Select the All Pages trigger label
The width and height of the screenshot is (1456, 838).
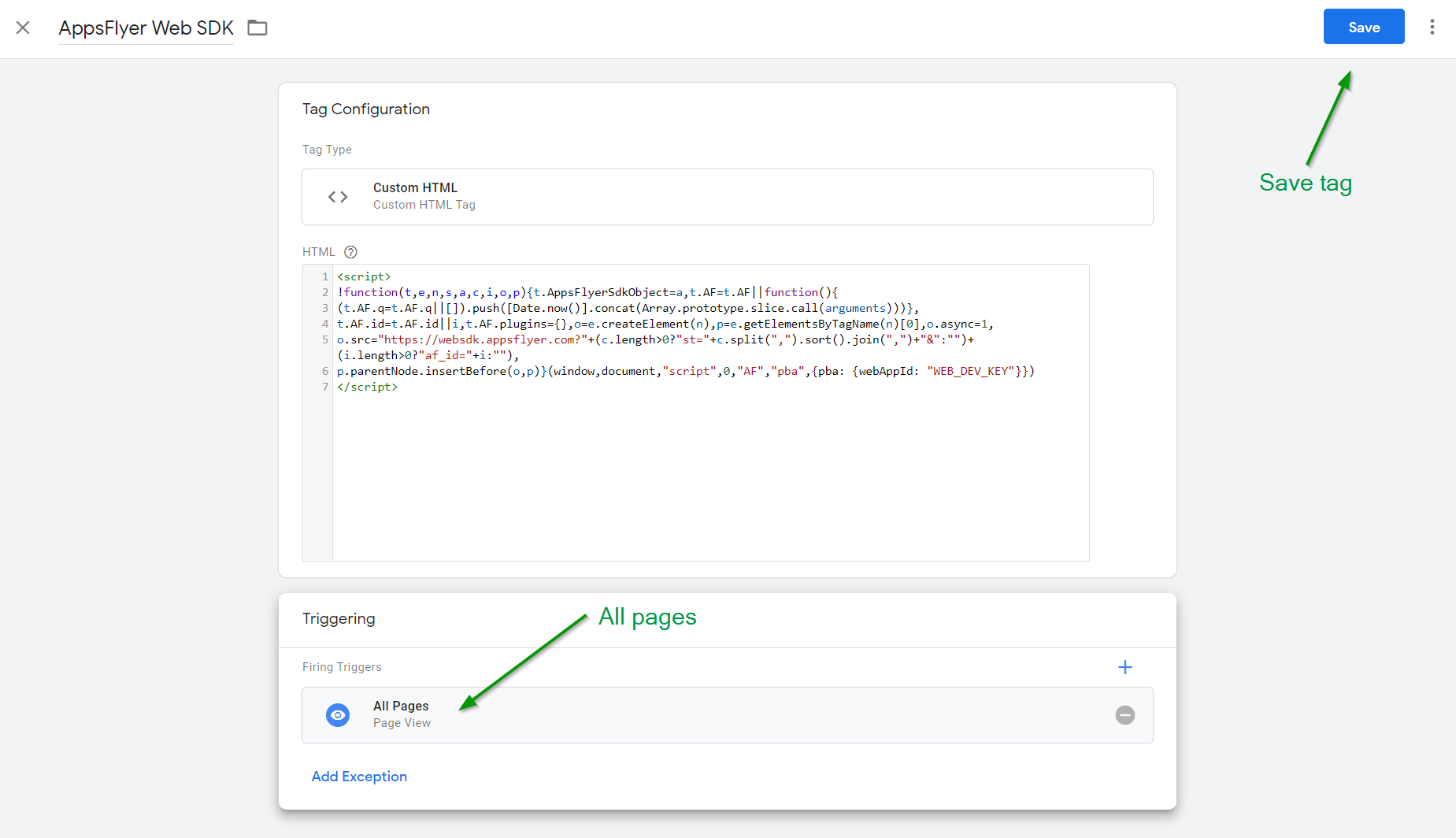(x=401, y=706)
